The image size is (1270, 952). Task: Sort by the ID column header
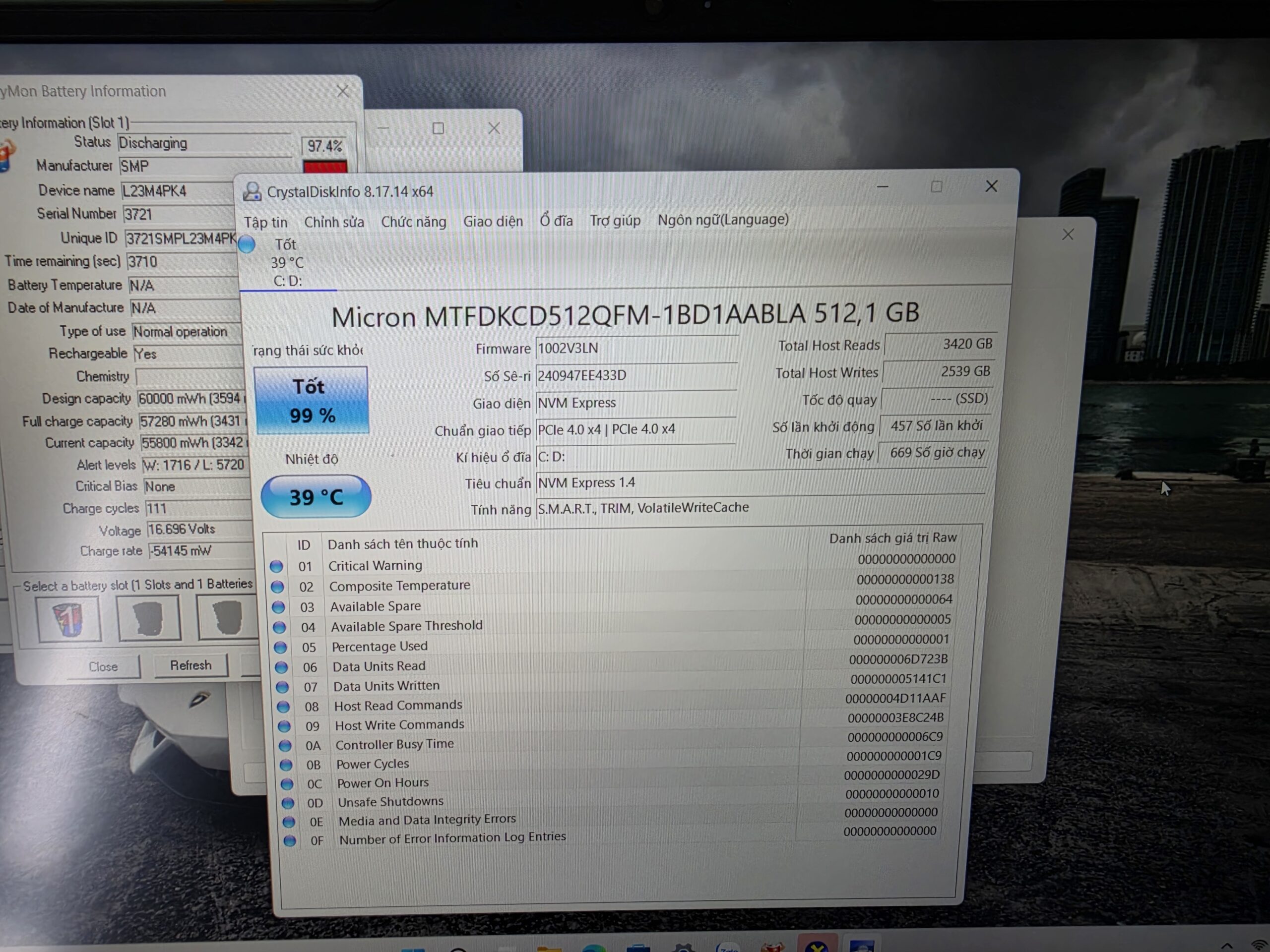[304, 545]
